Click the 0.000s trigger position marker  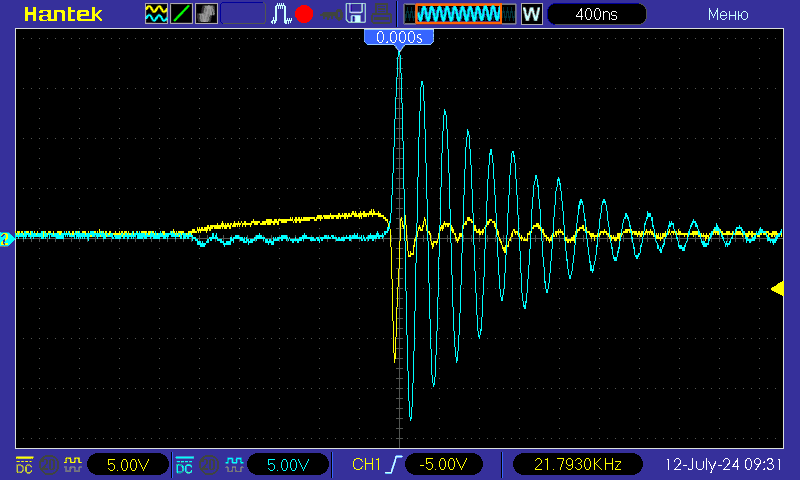pyautogui.click(x=399, y=38)
